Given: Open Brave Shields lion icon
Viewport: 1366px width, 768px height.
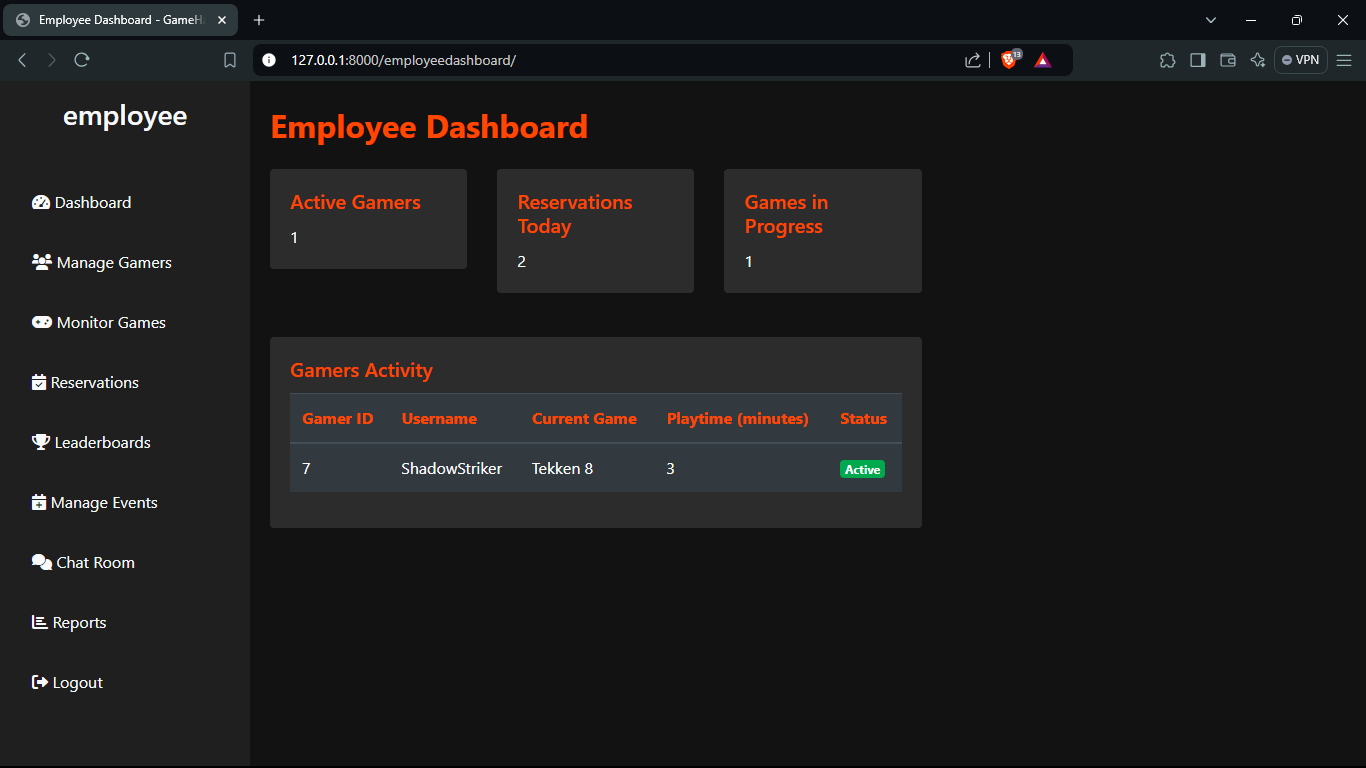Looking at the screenshot, I should pos(1010,60).
